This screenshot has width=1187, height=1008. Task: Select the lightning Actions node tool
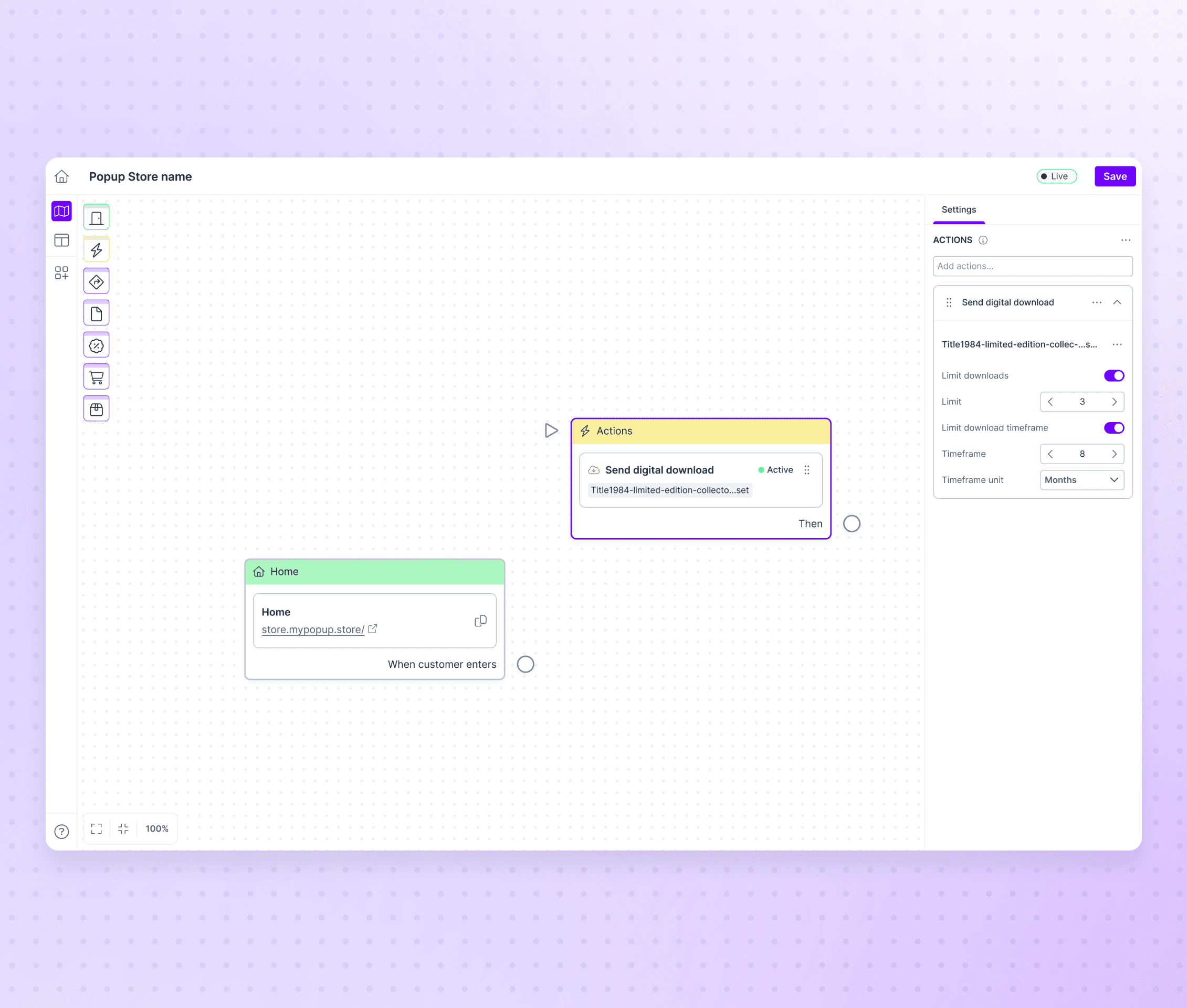[96, 250]
